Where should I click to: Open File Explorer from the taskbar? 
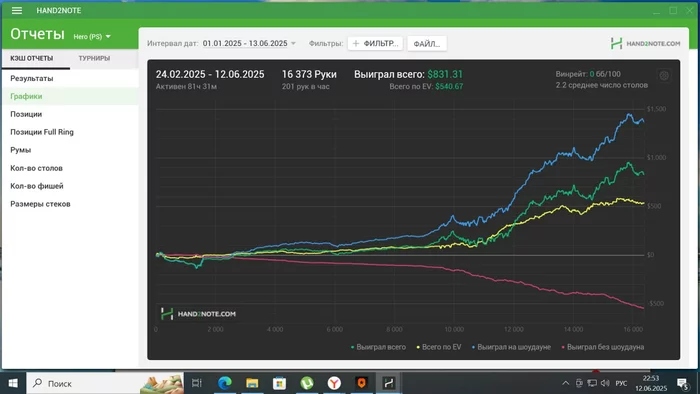pyautogui.click(x=252, y=383)
